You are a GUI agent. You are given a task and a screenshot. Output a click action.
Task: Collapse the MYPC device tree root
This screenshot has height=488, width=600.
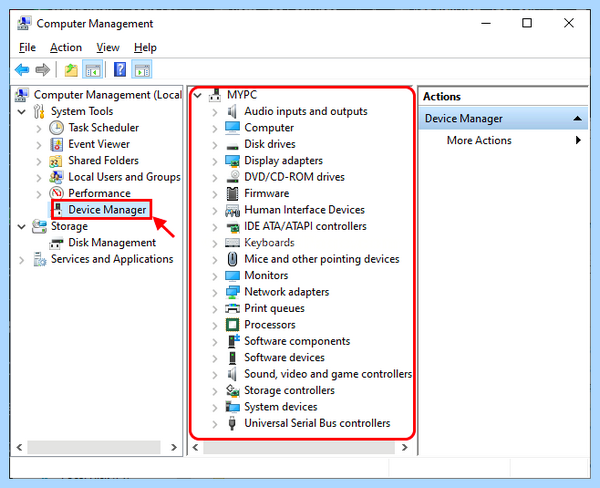197,95
